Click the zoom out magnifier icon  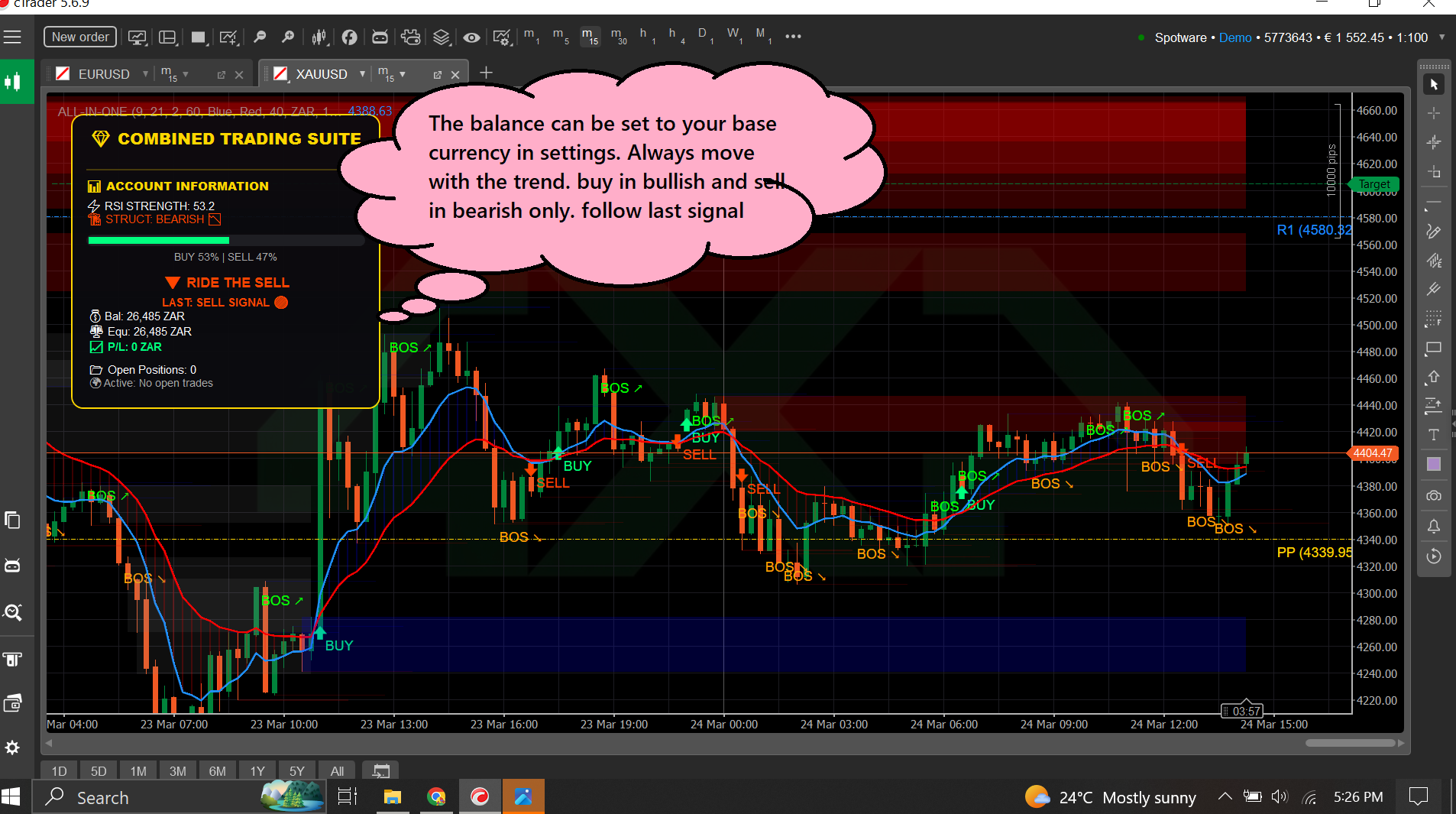260,37
